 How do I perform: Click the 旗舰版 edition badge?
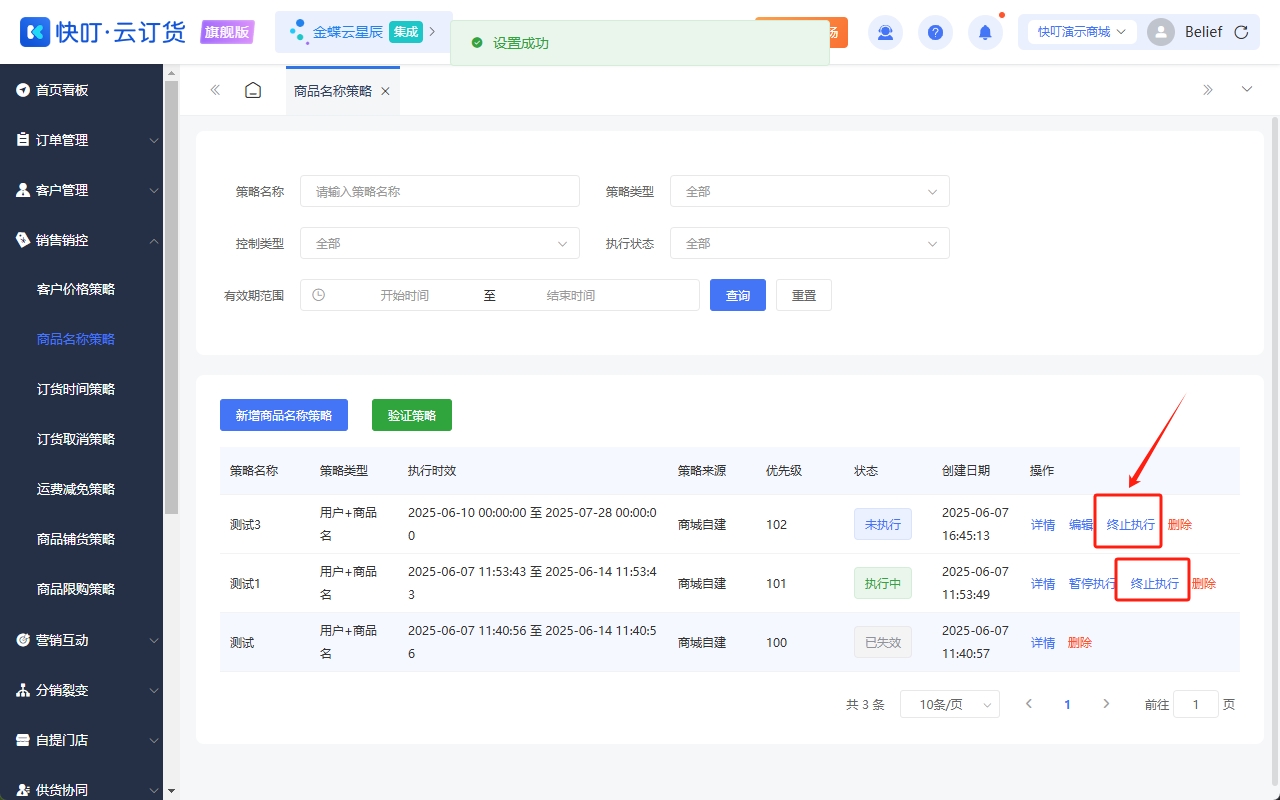pyautogui.click(x=227, y=32)
